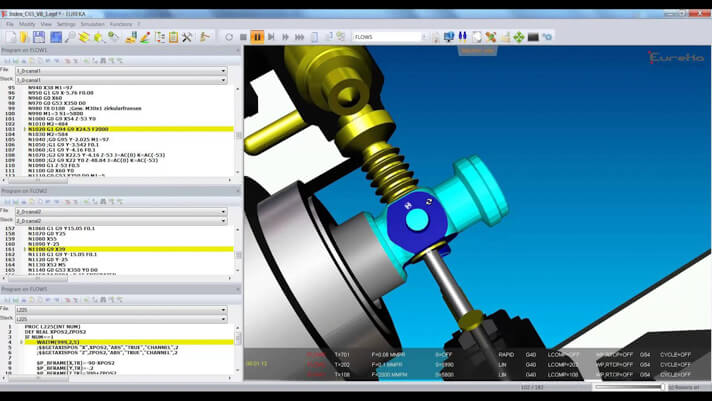712x401 pixels.
Task: Click the wrench and screwdriver tools icon
Action: coord(187,37)
